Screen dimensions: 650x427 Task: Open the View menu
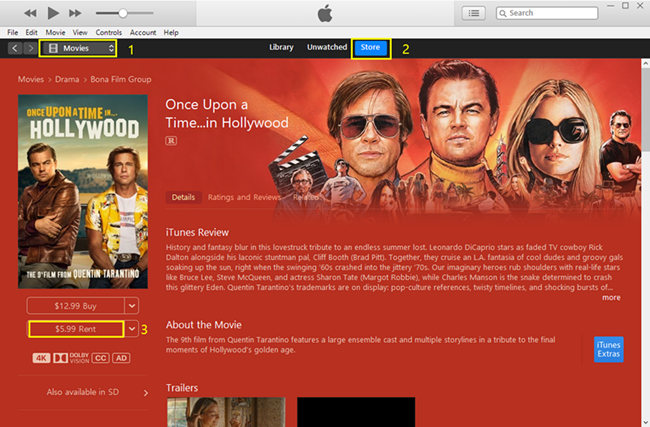80,32
